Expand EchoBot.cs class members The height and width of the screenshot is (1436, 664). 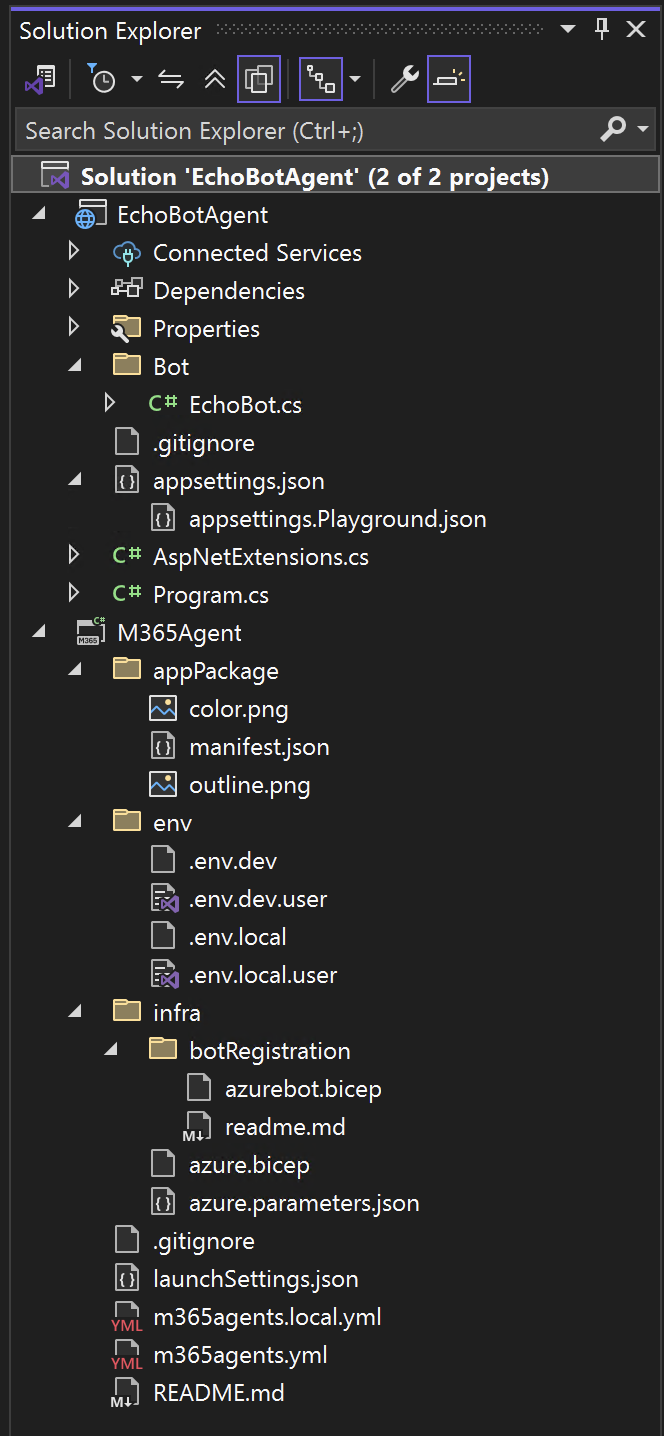tap(110, 404)
